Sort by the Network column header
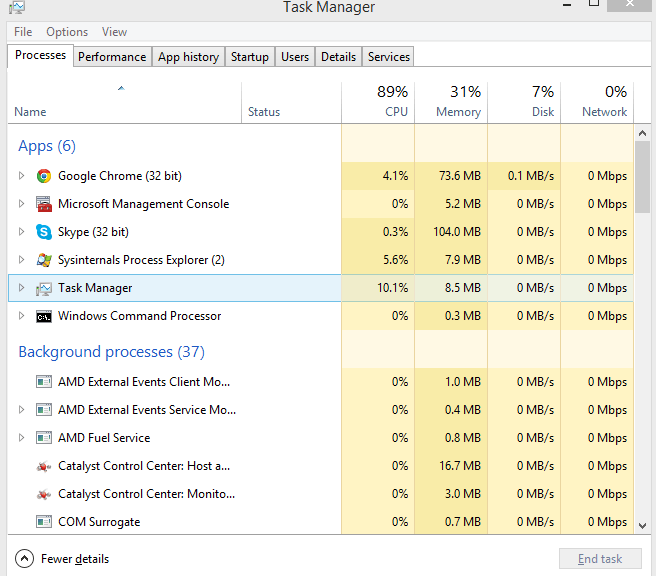 click(597, 102)
